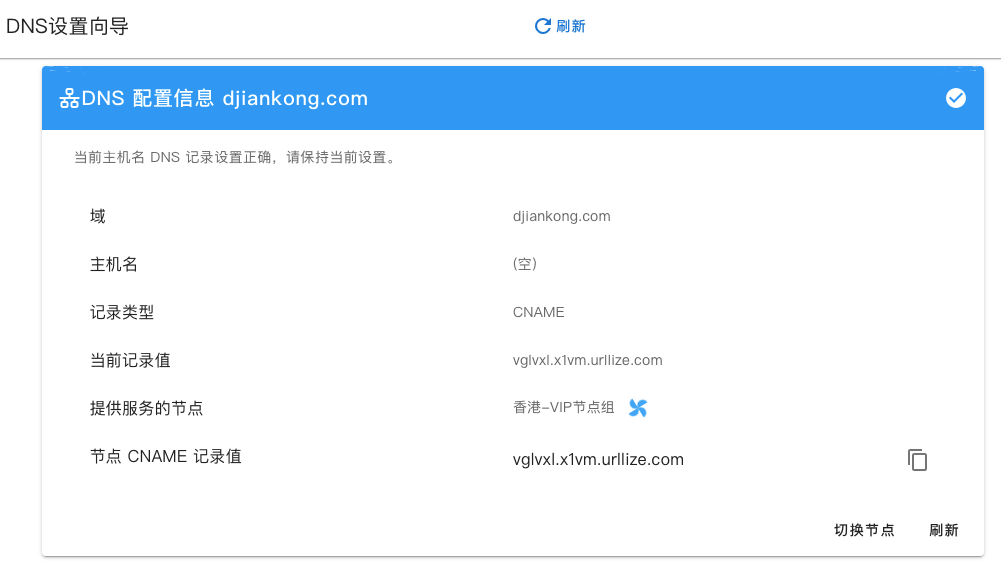Copy the node CNAME value with copy icon
Viewport: 1001px width, 566px height.
coord(917,460)
